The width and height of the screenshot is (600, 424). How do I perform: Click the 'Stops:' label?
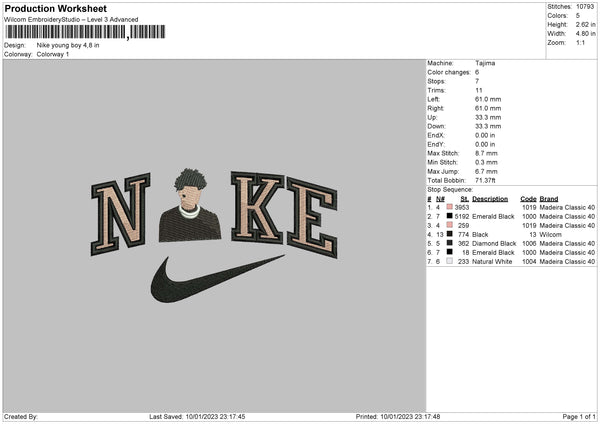click(437, 81)
